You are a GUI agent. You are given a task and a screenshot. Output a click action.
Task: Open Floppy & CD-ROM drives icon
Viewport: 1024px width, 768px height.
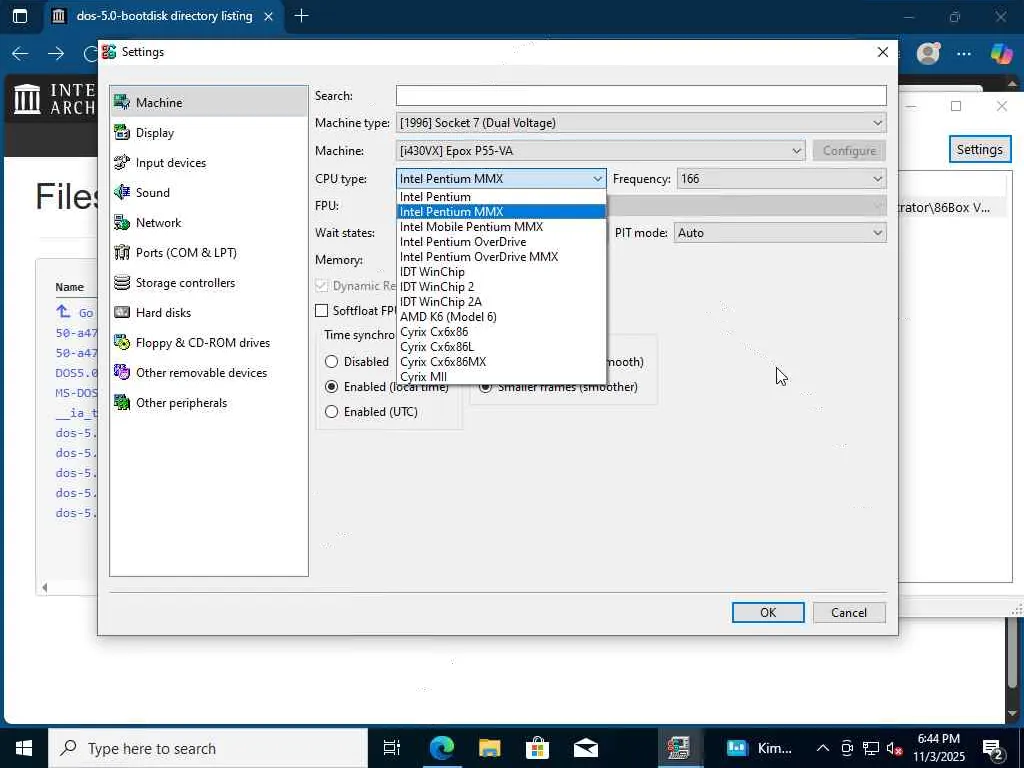pos(122,342)
